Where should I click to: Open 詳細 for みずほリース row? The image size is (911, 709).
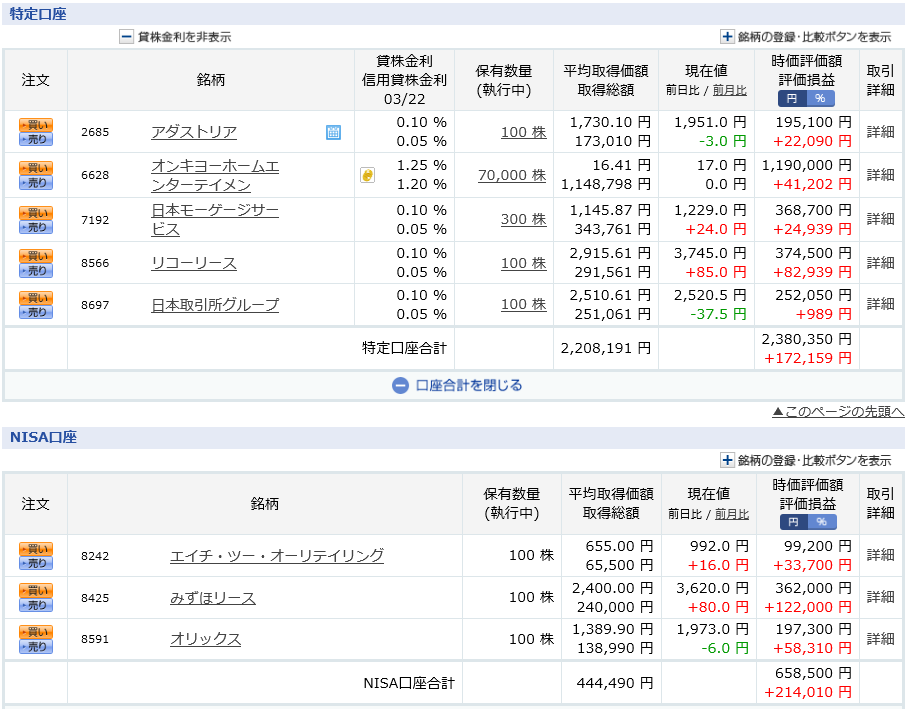pyautogui.click(x=880, y=597)
